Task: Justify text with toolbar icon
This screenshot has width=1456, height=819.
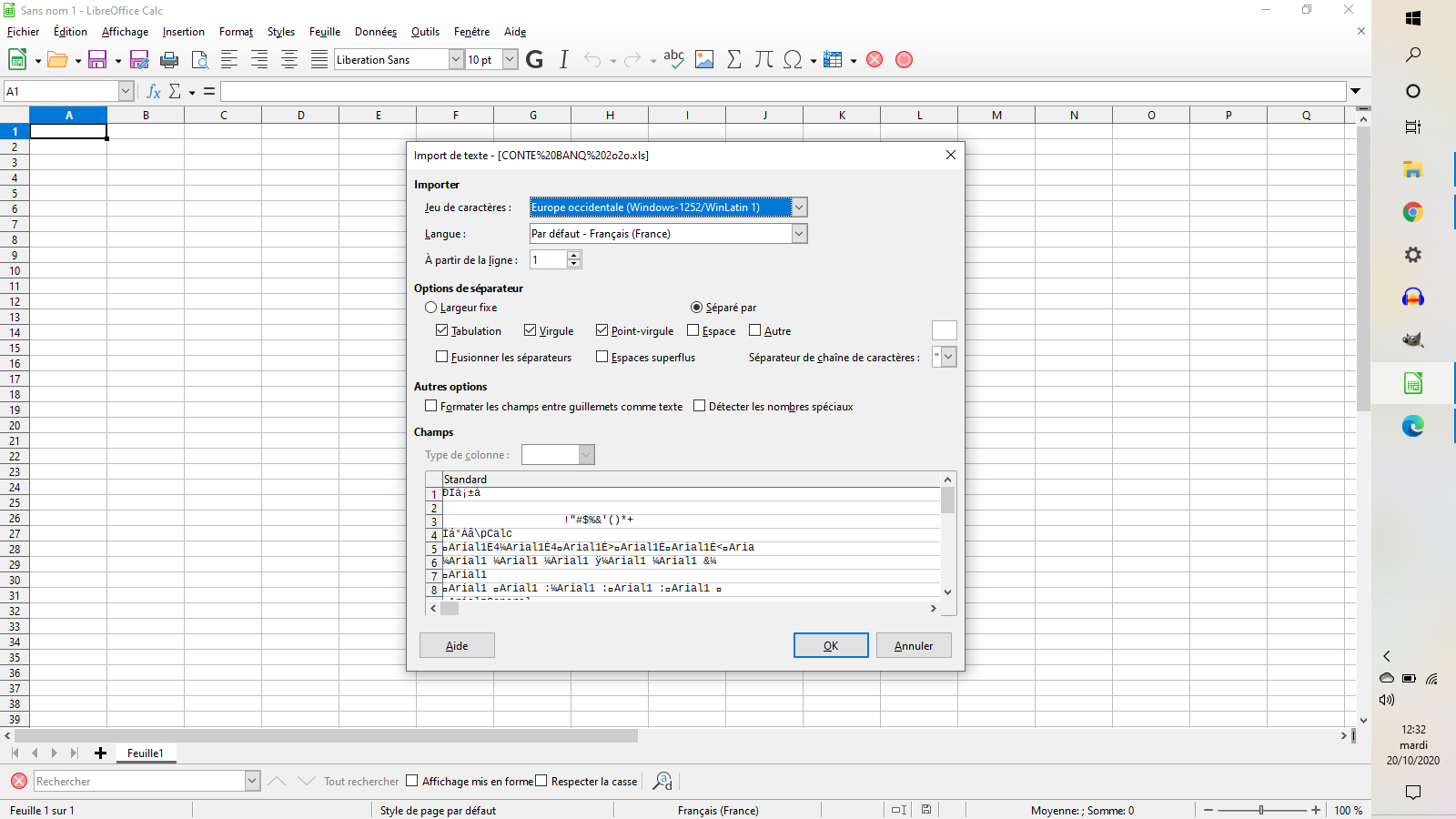Action: [319, 59]
